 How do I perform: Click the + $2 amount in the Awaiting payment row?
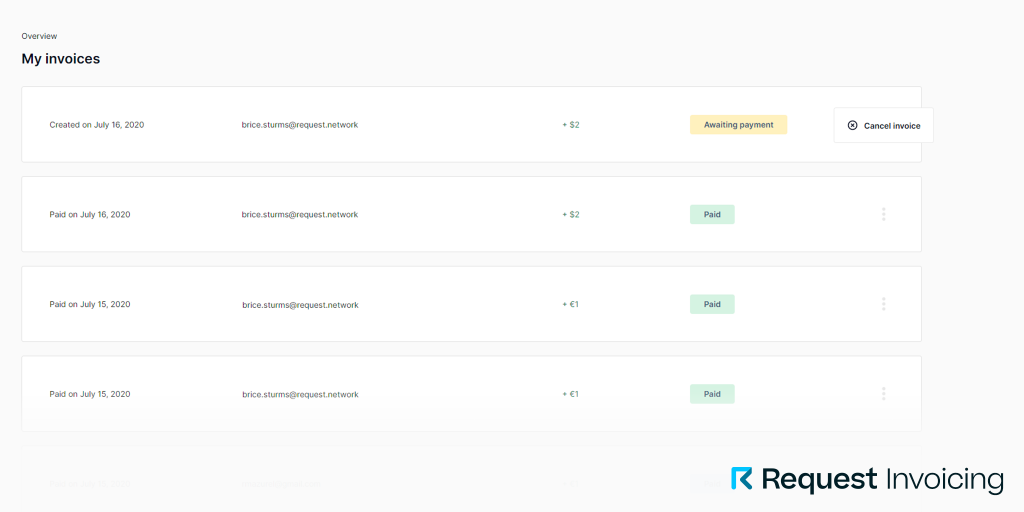(571, 125)
